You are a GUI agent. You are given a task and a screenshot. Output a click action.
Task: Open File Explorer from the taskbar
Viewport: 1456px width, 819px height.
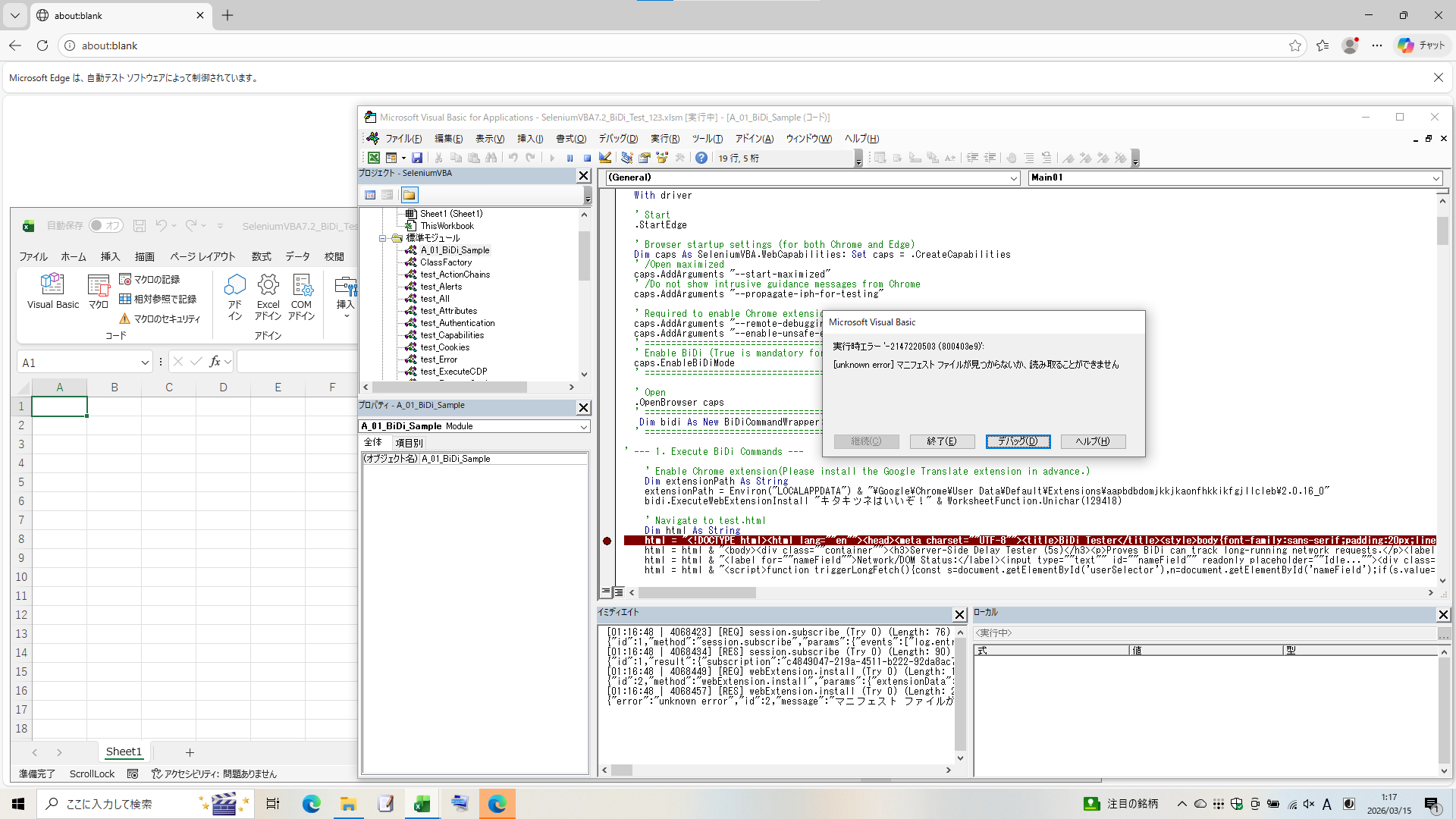point(348,804)
